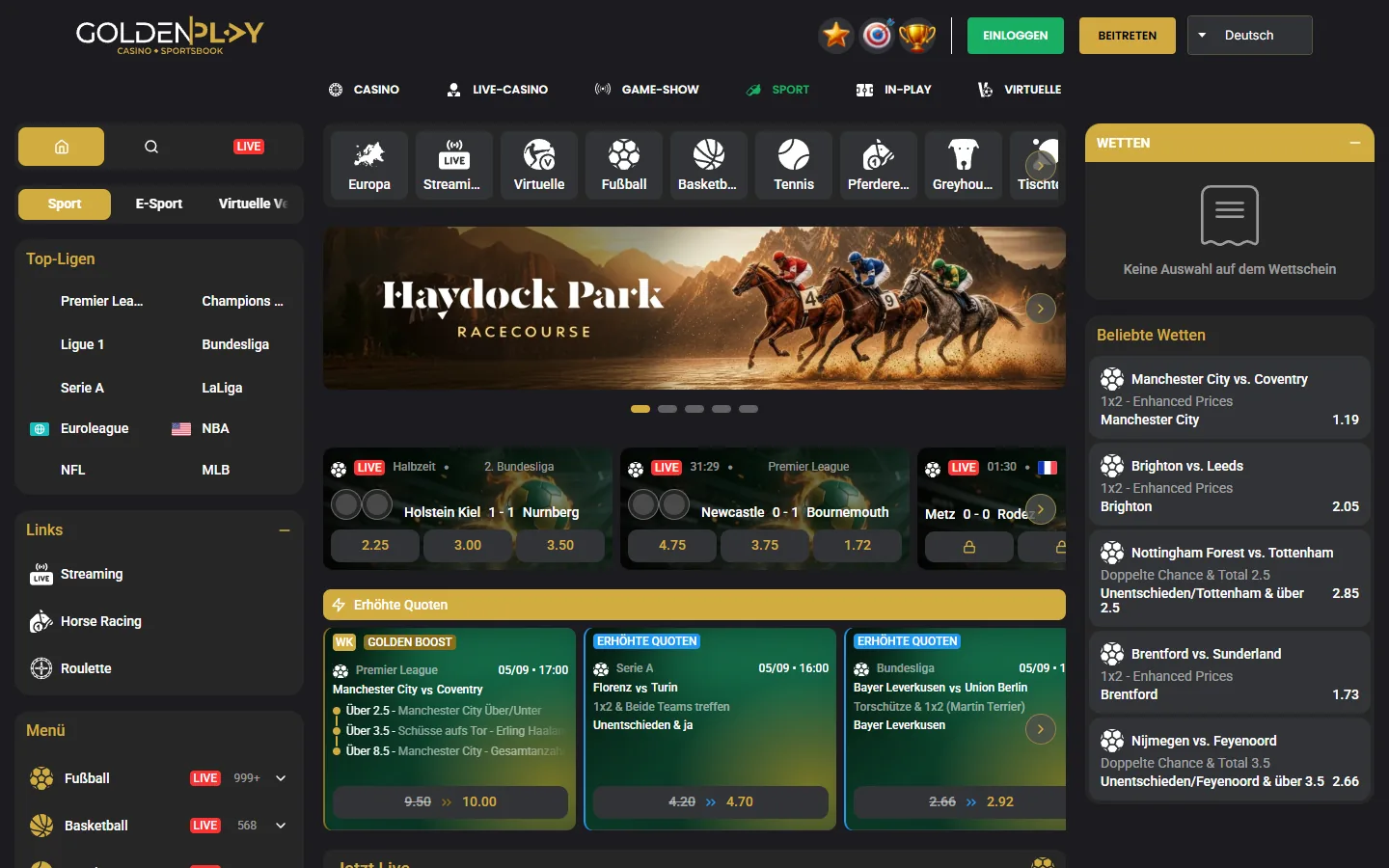Click the lightning Erhöhte Quoten header icon
Image resolution: width=1389 pixels, height=868 pixels.
[x=339, y=605]
